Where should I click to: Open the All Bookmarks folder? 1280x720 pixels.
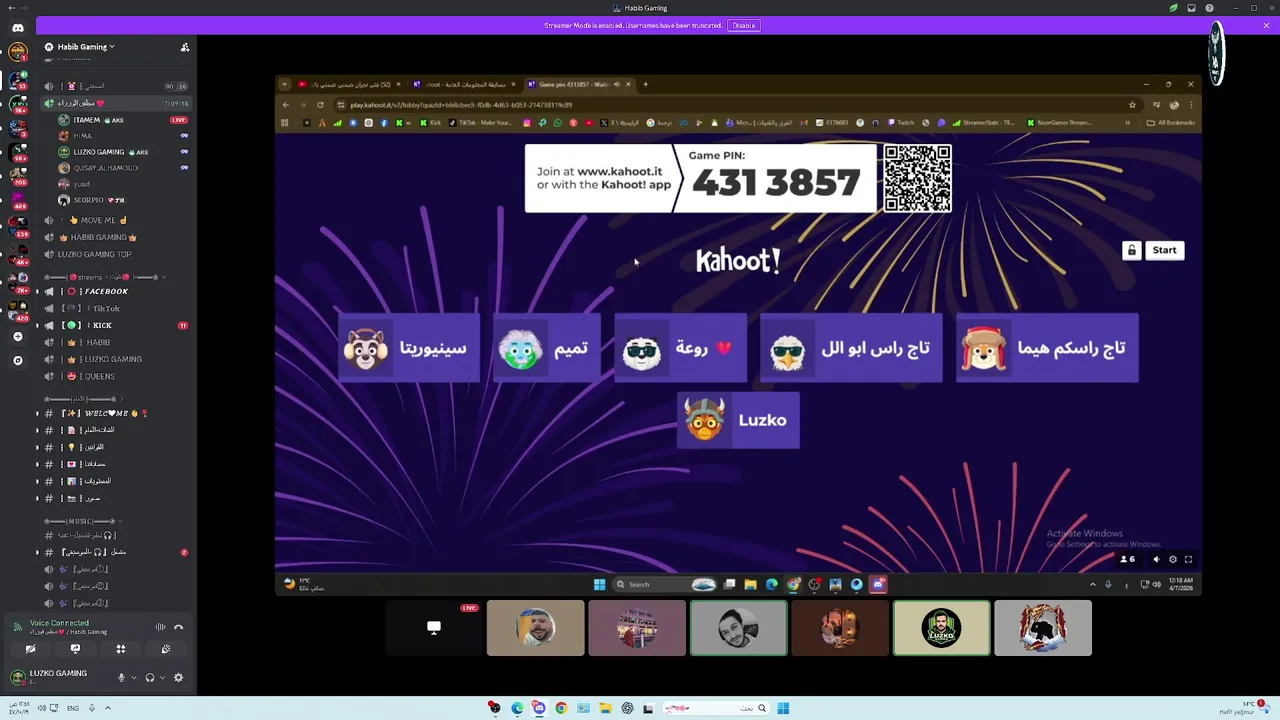tap(1171, 123)
